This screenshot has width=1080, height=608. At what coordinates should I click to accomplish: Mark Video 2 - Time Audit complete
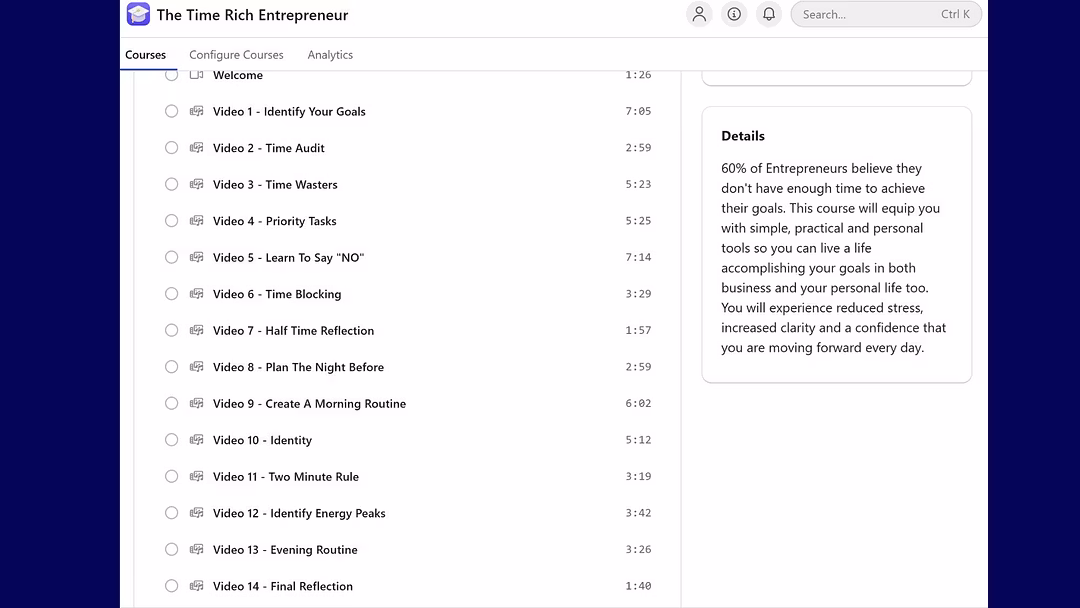172,148
